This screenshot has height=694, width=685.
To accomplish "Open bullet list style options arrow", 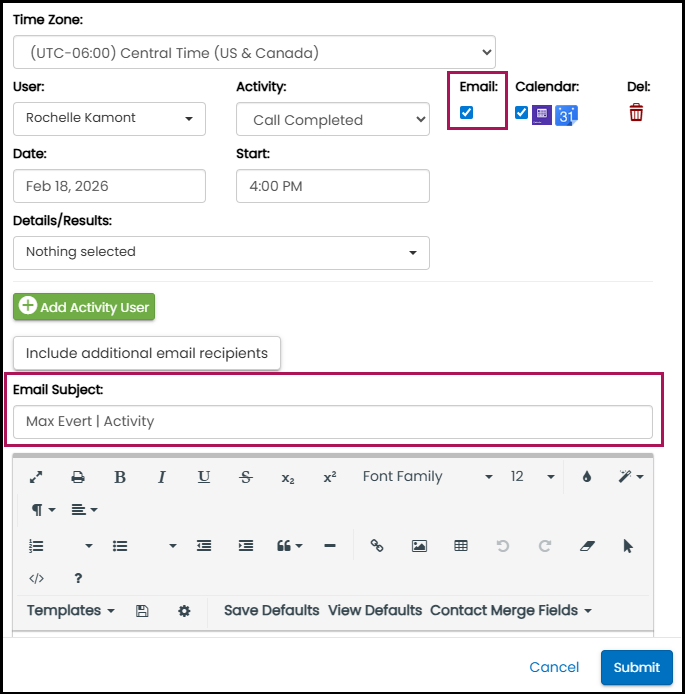I will (x=173, y=546).
